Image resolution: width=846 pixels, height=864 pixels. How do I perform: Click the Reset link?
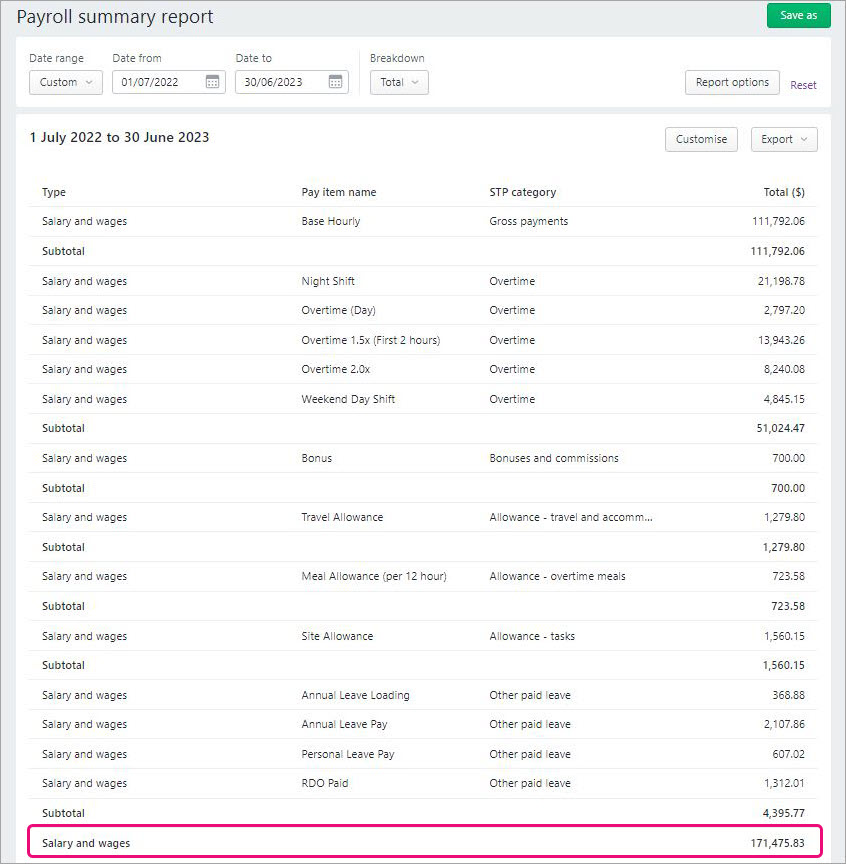point(803,86)
